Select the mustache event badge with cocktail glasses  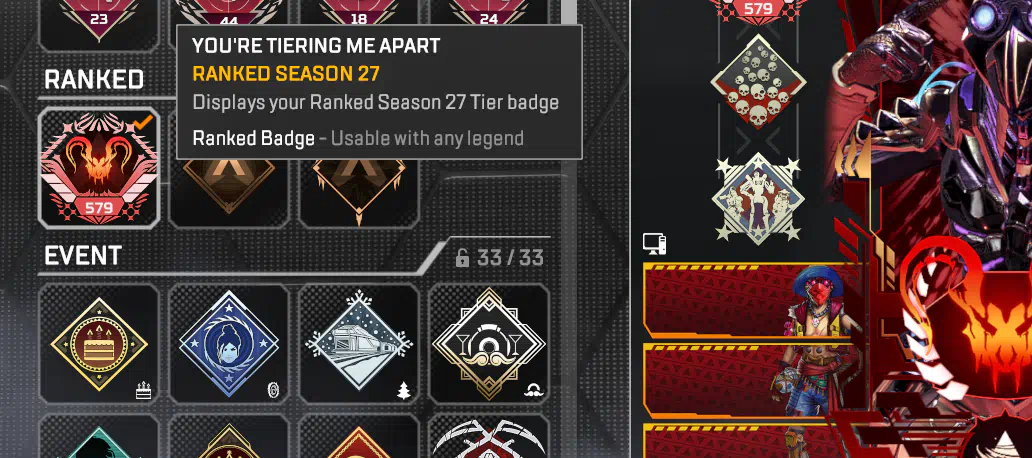[488, 344]
